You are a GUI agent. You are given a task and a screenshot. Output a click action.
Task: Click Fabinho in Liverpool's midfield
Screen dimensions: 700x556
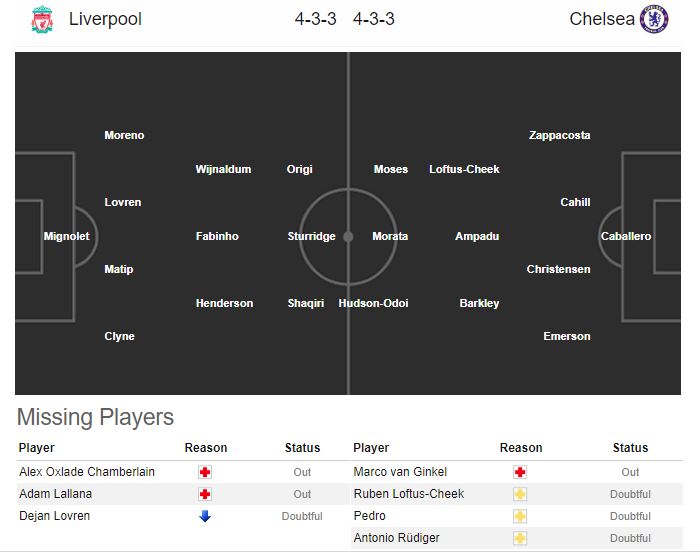point(217,237)
